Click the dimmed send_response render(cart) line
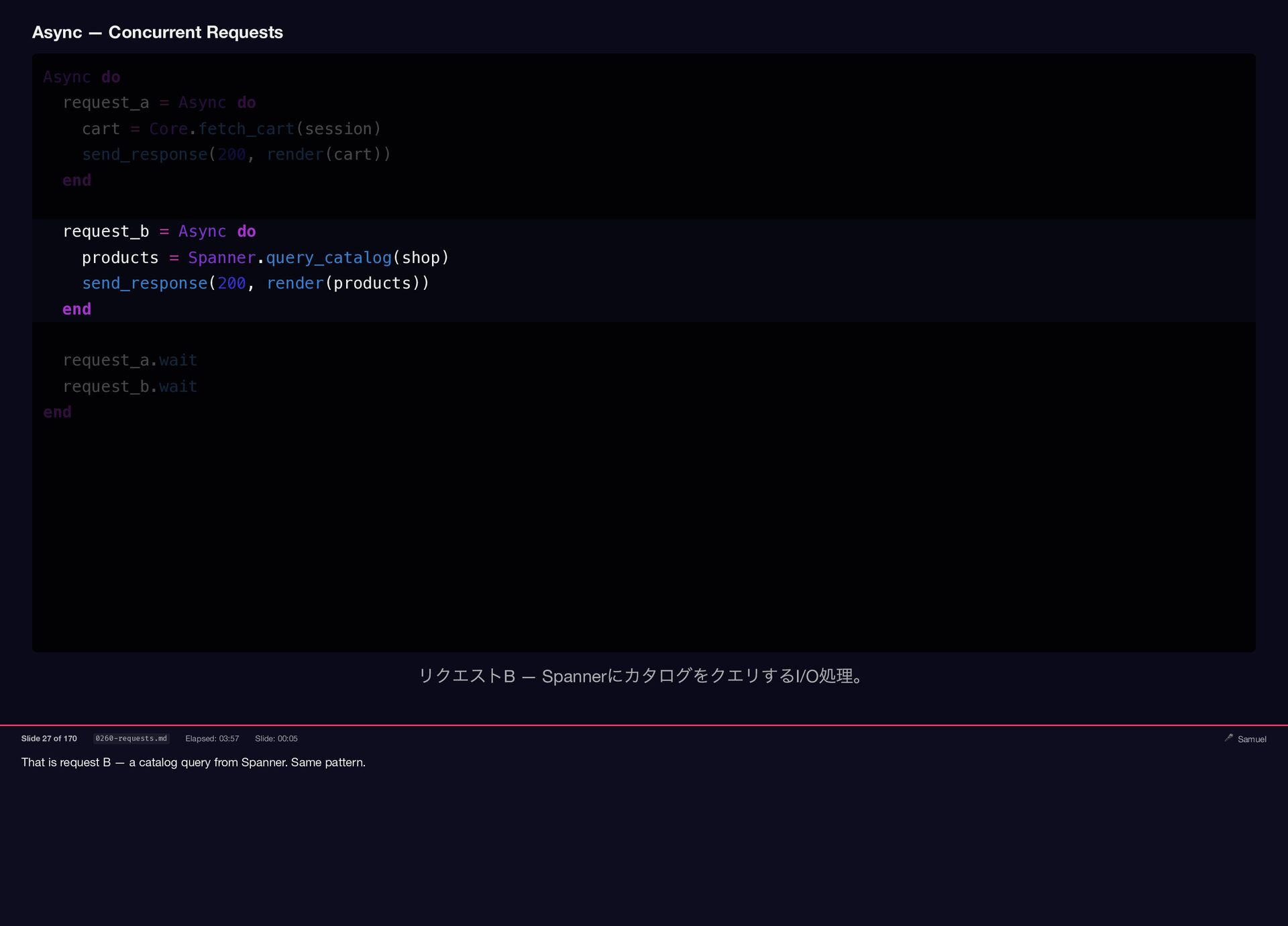 236,154
